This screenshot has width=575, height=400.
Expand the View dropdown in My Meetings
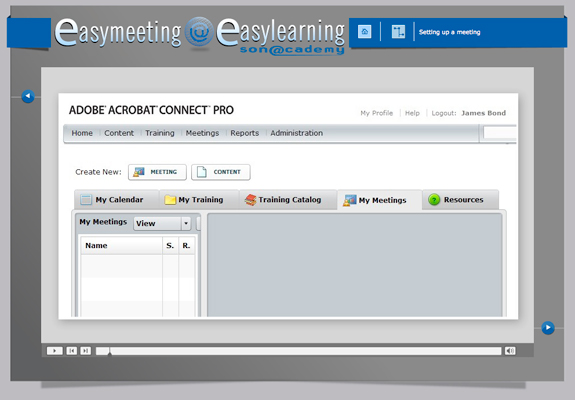point(162,223)
